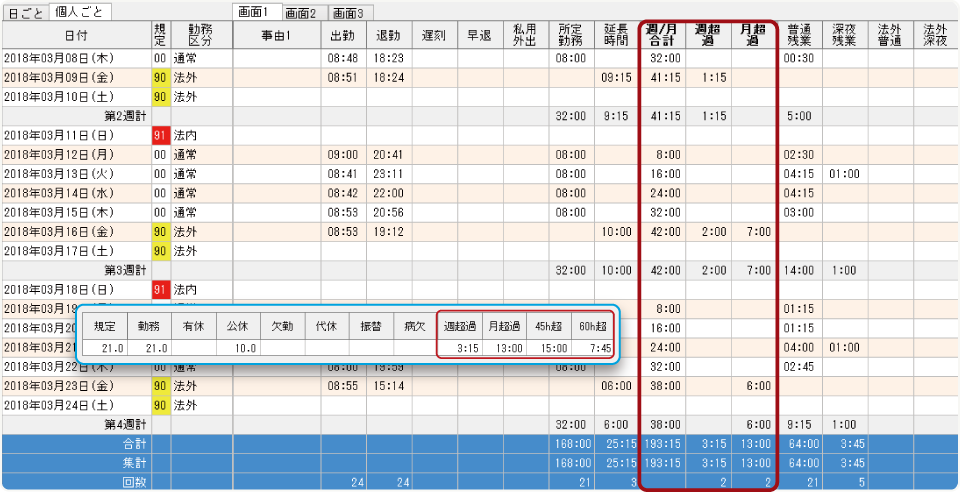Click the 第3週計 subtotal row label
The height and width of the screenshot is (492, 960).
[126, 270]
